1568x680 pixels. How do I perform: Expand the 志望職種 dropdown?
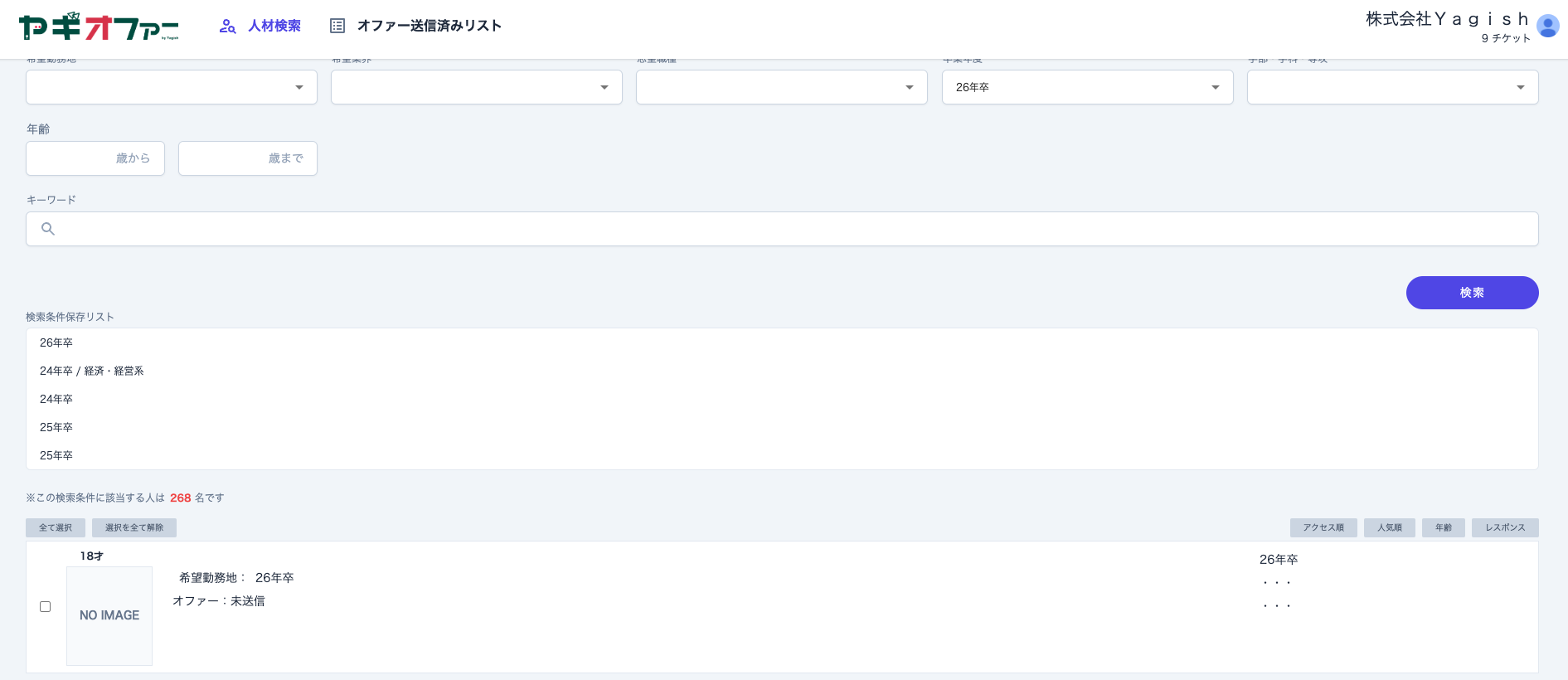click(782, 87)
